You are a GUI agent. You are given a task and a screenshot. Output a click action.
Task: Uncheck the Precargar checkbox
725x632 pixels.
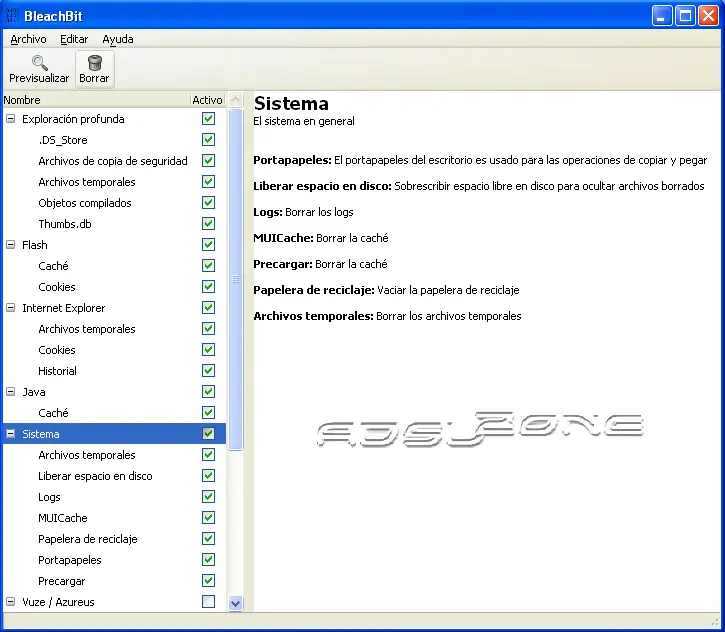(x=209, y=581)
